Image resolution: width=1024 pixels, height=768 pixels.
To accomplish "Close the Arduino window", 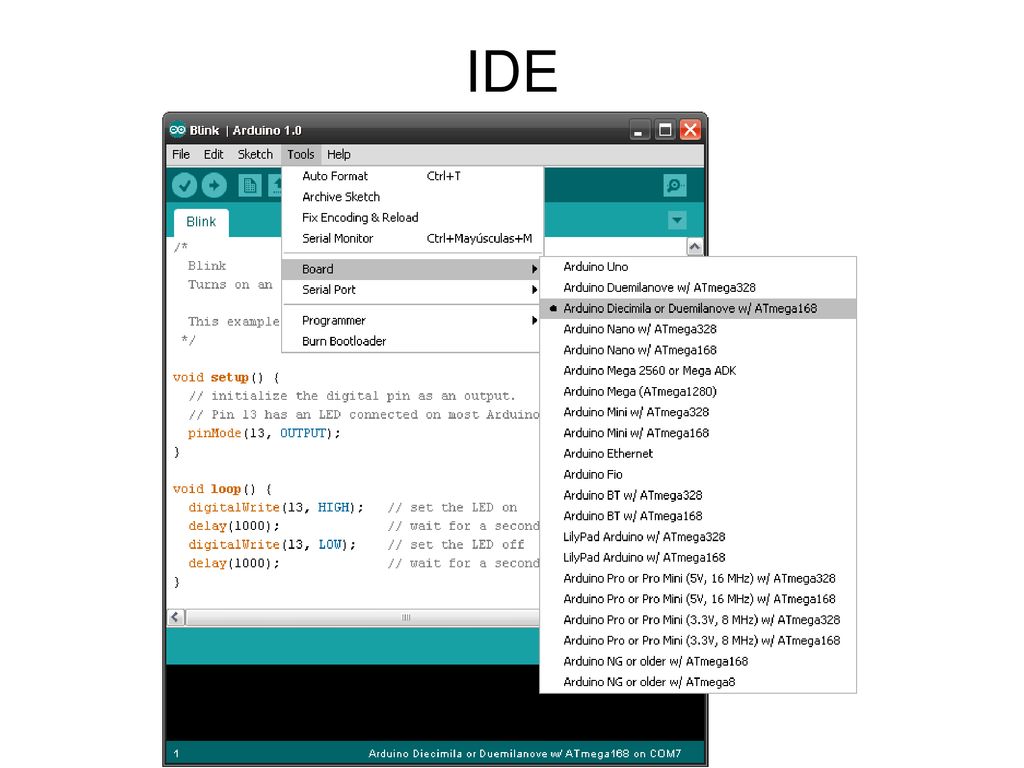I will tap(690, 130).
